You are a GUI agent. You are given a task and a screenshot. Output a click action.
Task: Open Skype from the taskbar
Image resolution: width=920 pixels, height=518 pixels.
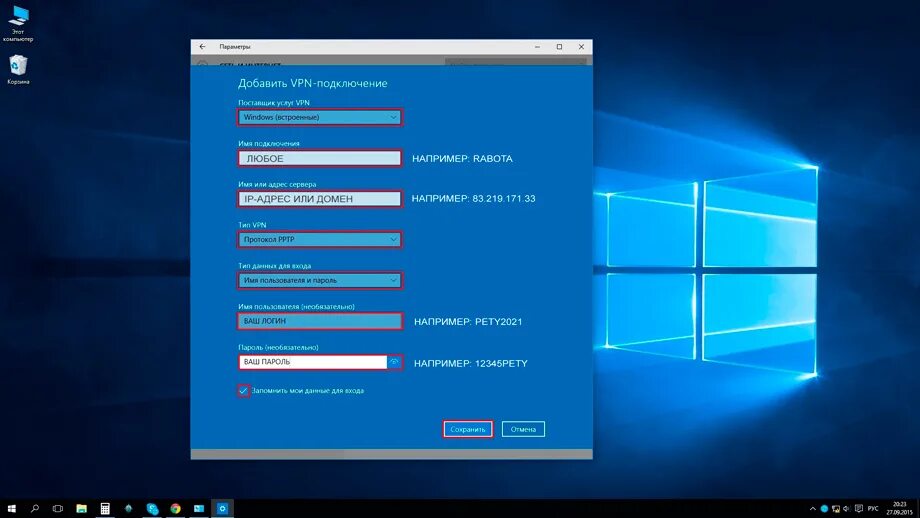point(153,509)
